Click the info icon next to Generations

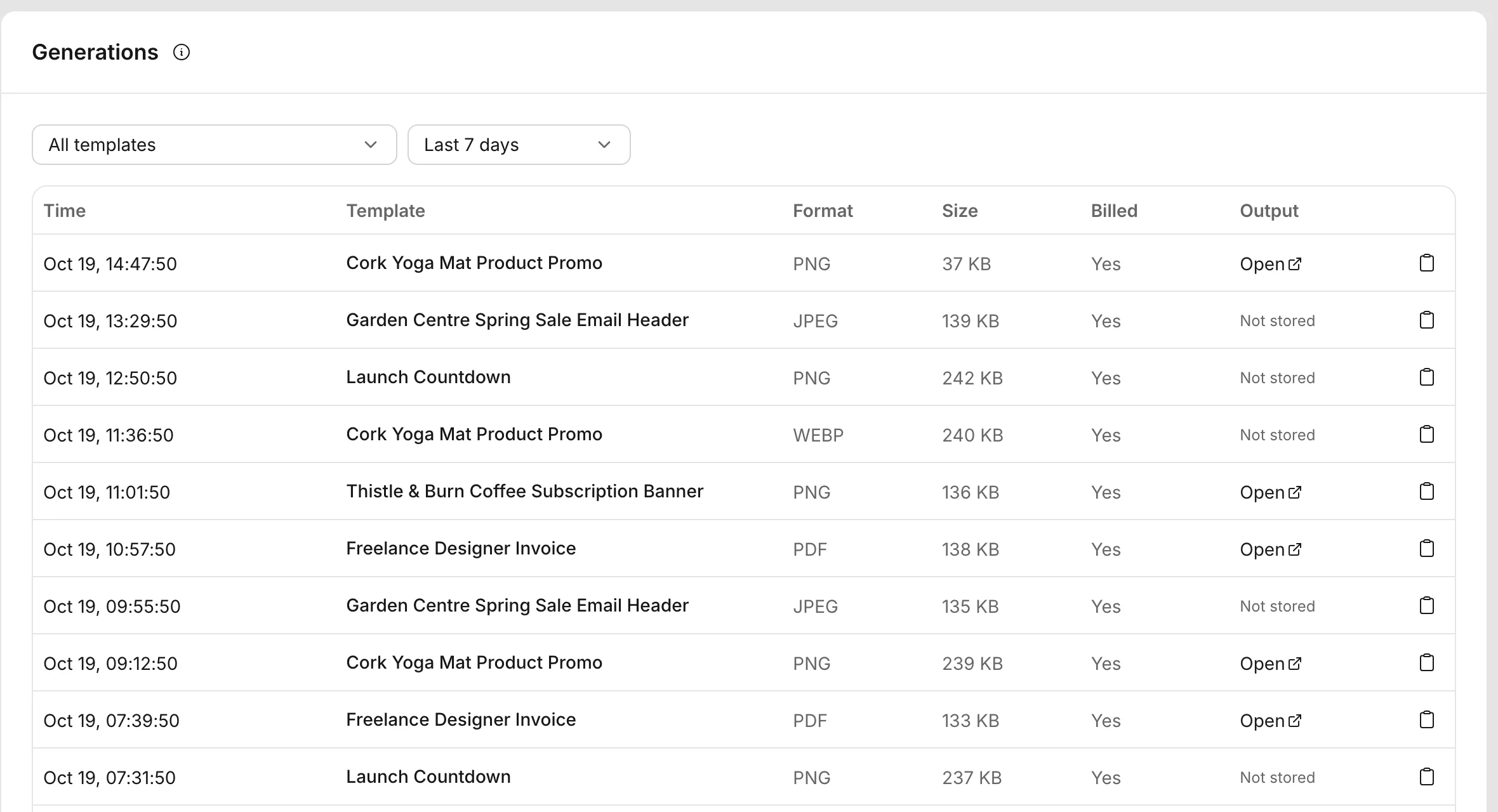click(182, 52)
